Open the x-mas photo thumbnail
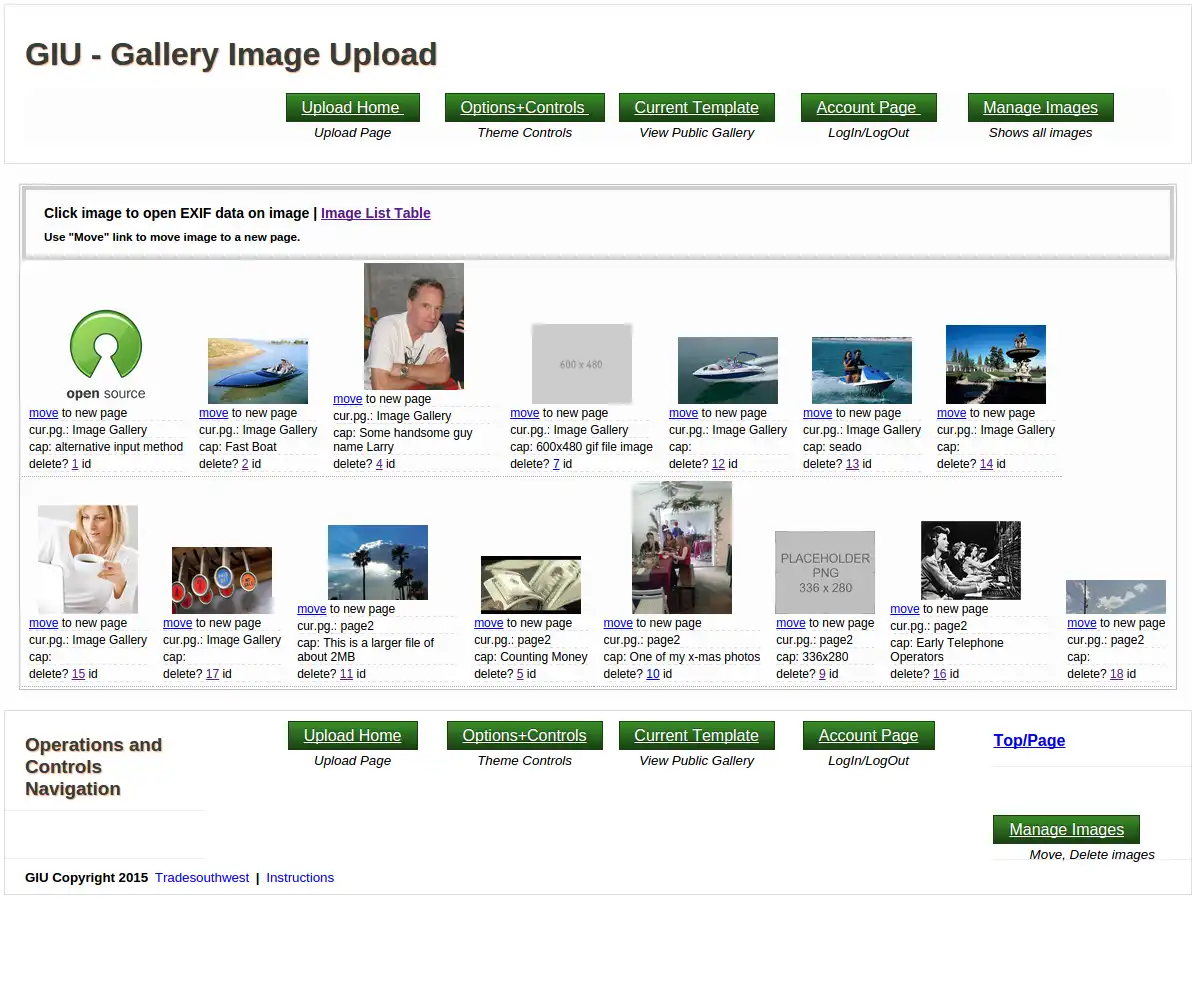 click(x=682, y=548)
